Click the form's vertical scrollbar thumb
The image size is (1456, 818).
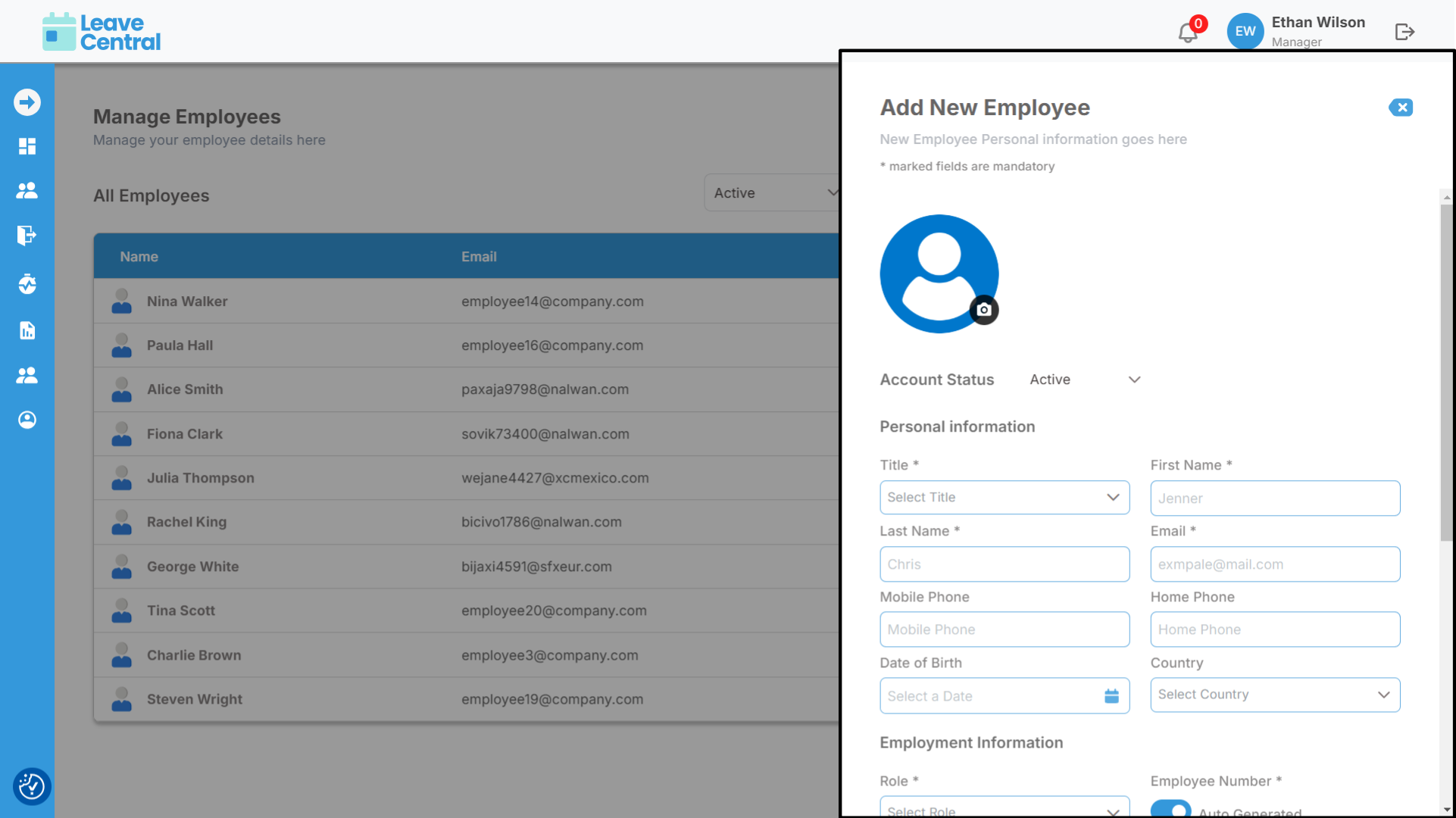point(1446,371)
